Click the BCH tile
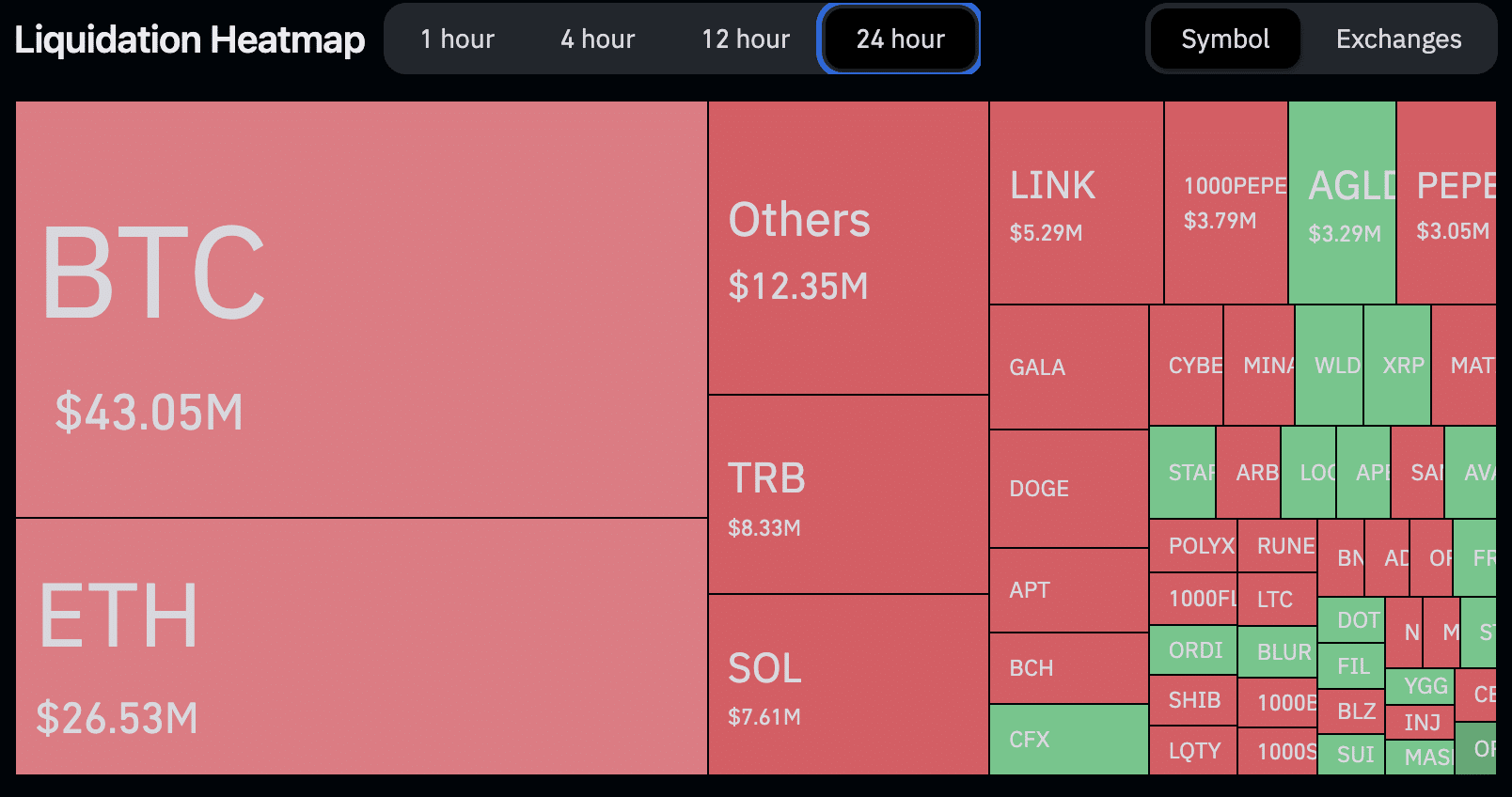Screen dimensions: 1512x797 tap(1068, 668)
